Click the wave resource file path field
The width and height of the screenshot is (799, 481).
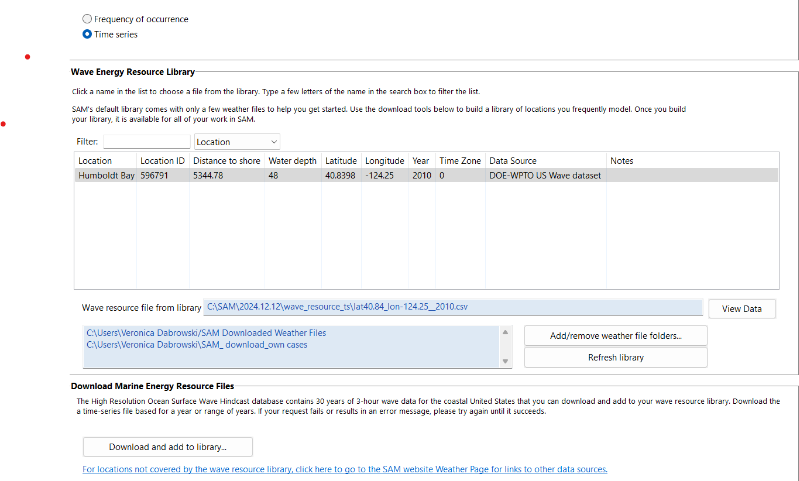(452, 308)
